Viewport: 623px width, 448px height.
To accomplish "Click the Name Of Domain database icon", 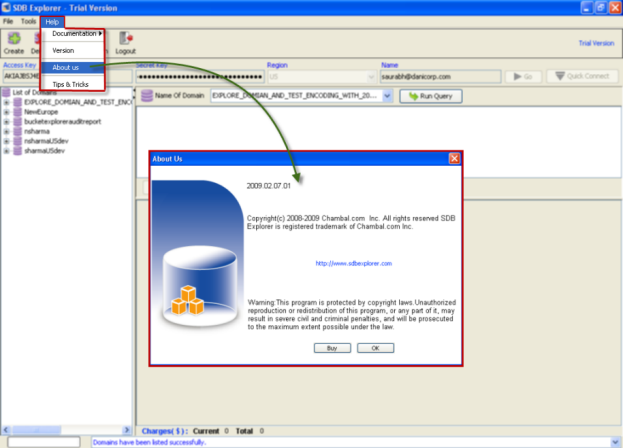I will [x=147, y=96].
